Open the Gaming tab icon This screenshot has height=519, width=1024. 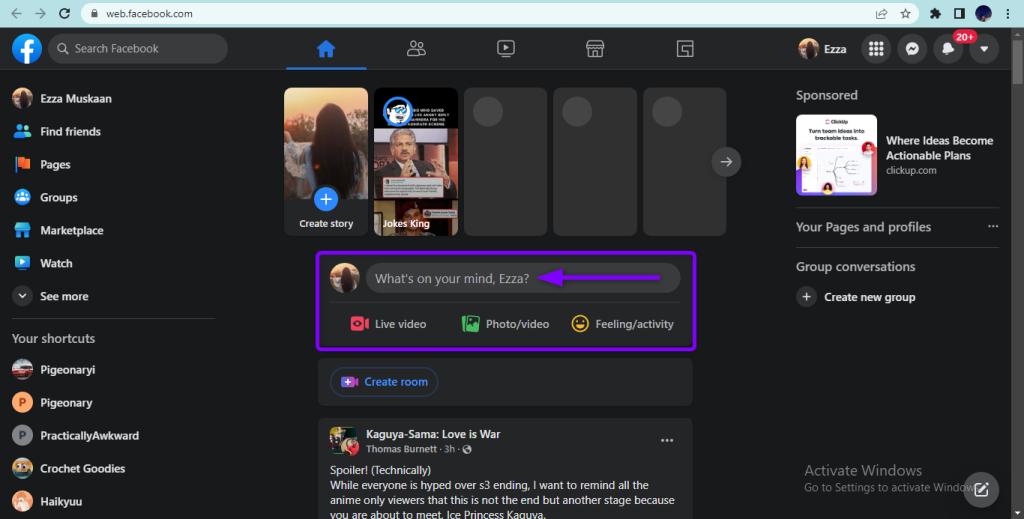(x=685, y=49)
